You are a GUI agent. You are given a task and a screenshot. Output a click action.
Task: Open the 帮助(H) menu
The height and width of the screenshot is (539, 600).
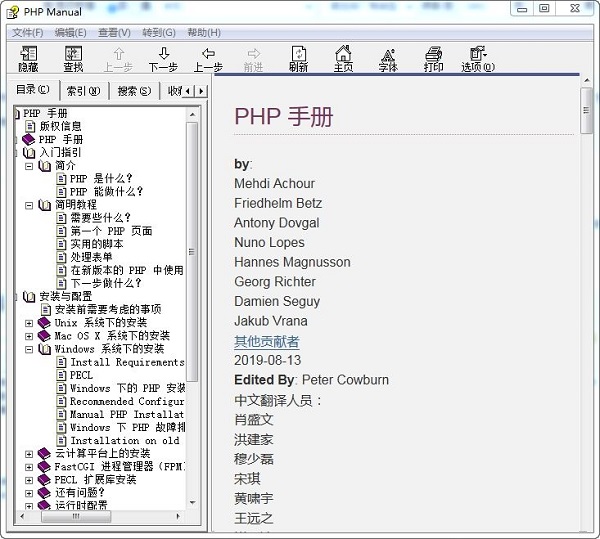(x=203, y=32)
